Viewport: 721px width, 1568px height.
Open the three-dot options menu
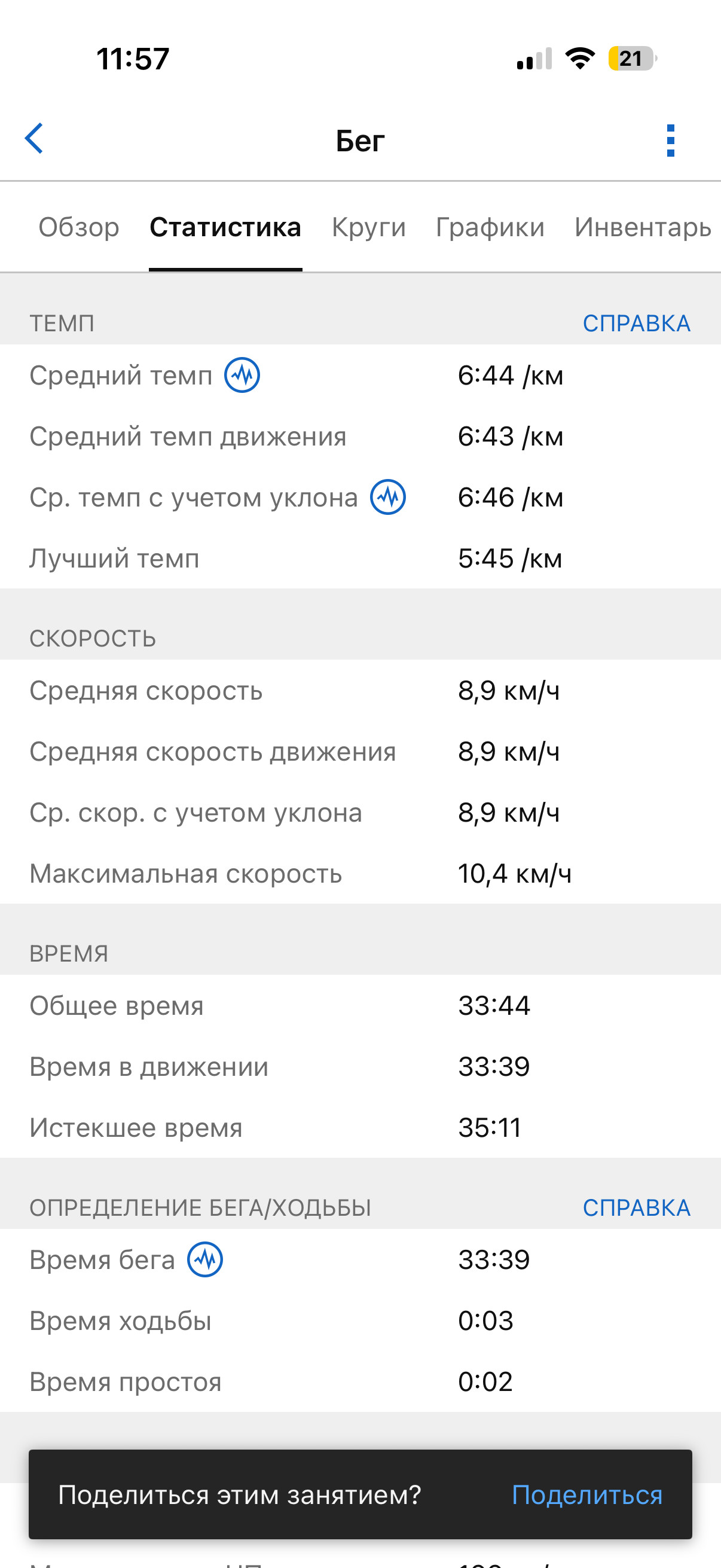coord(671,141)
